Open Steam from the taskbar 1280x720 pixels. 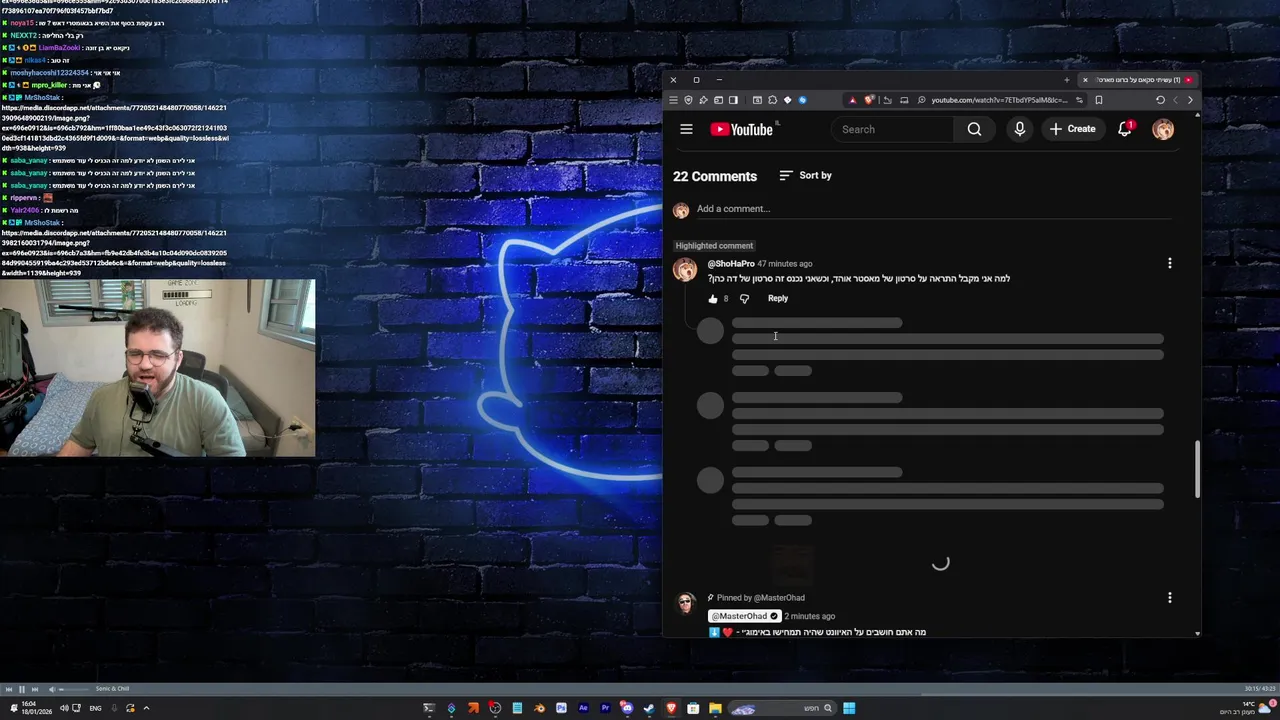[648, 708]
